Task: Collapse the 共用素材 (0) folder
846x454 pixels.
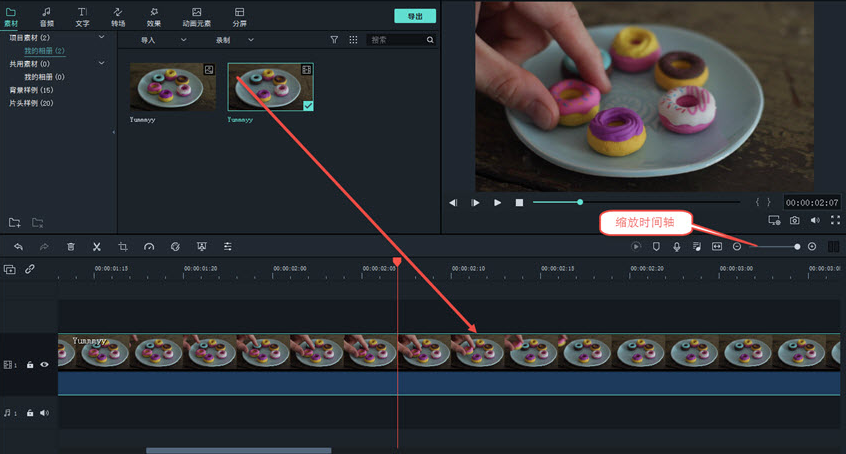Action: tap(101, 63)
